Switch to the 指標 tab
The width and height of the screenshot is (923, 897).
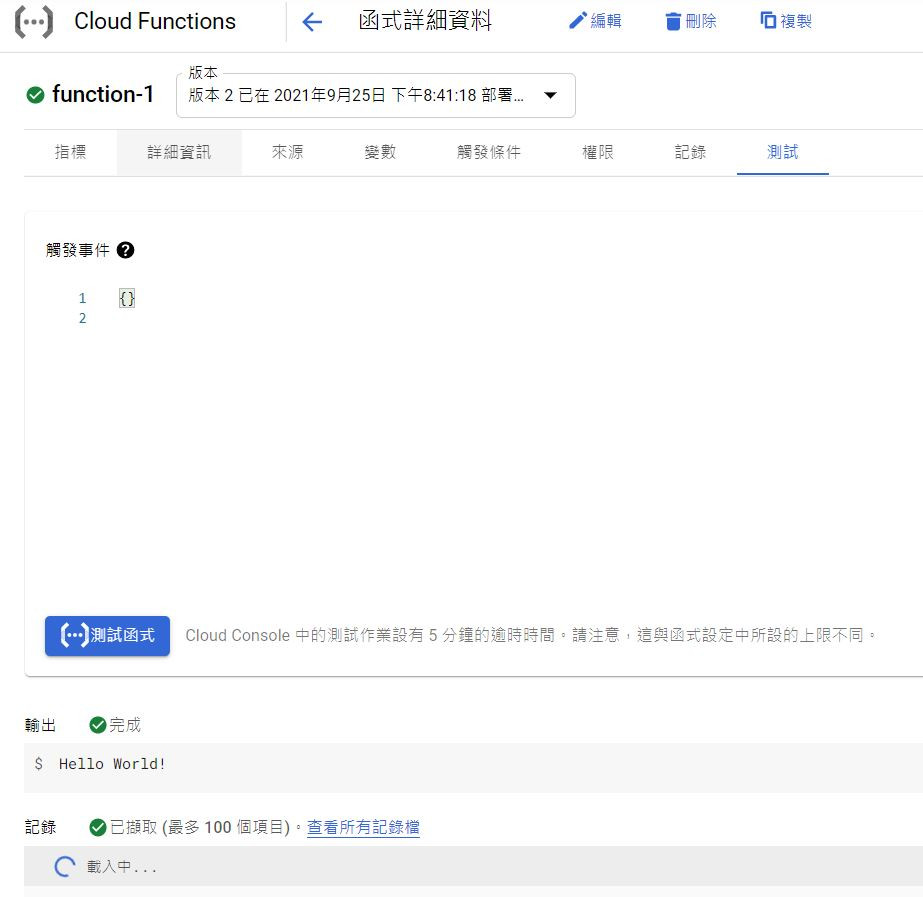(x=71, y=152)
